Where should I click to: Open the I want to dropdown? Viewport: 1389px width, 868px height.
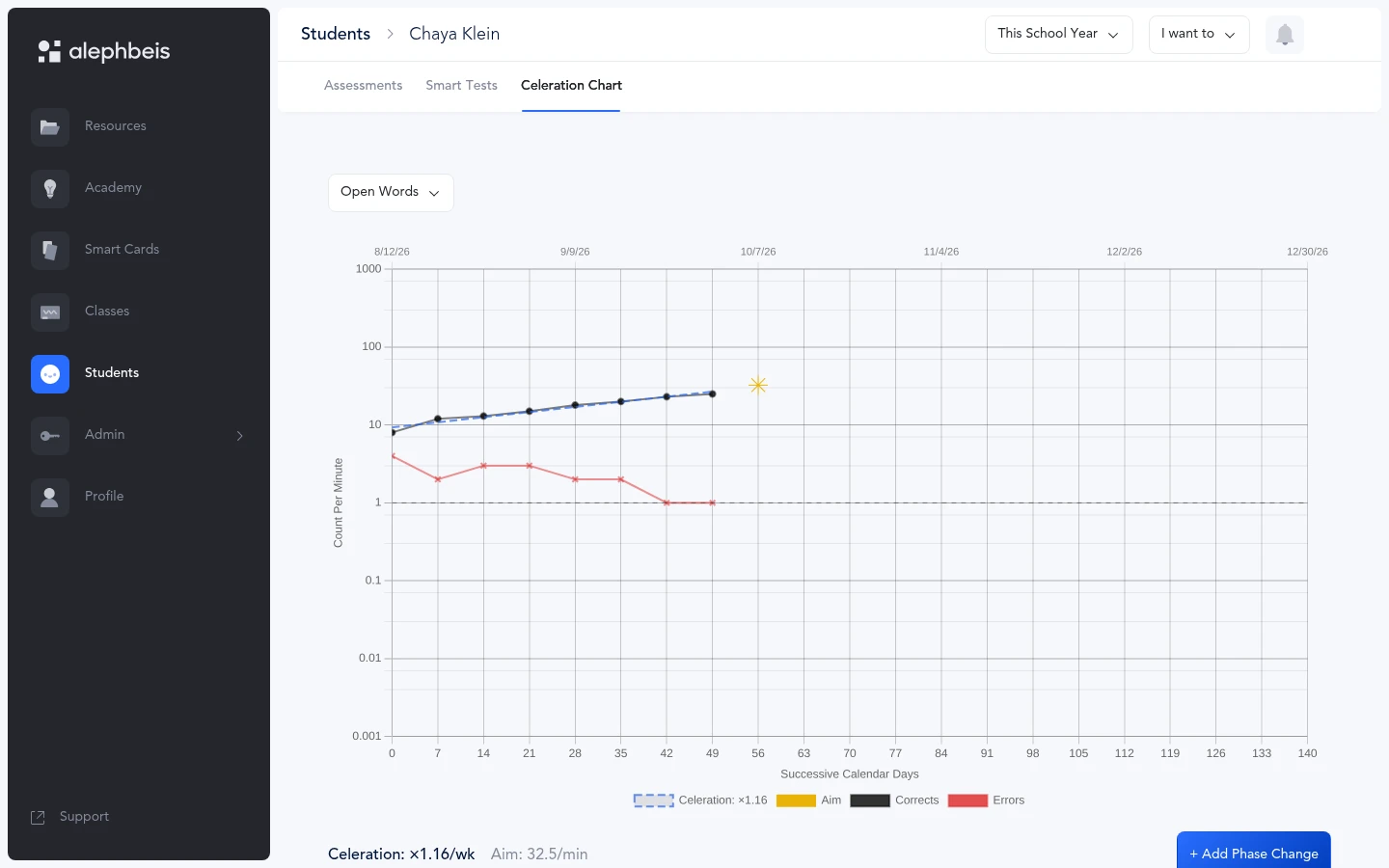click(1199, 35)
